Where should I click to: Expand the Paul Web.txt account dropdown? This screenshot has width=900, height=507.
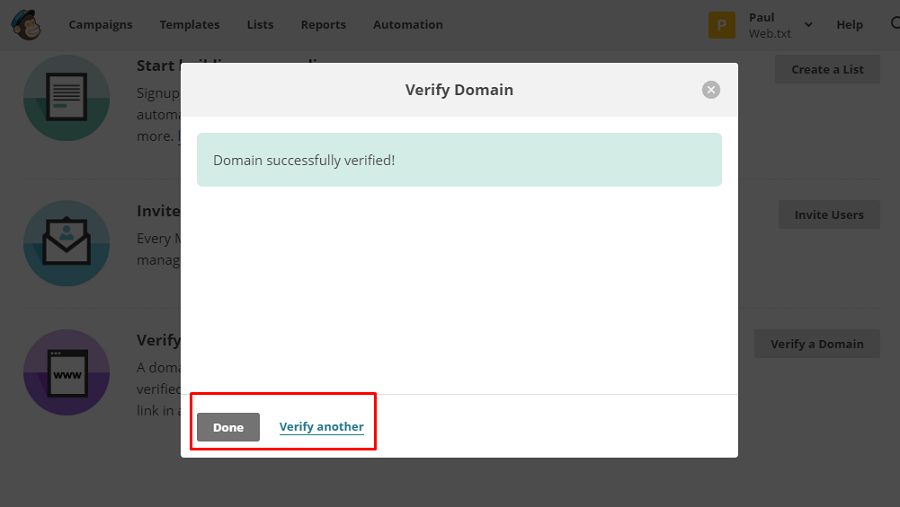tap(808, 25)
